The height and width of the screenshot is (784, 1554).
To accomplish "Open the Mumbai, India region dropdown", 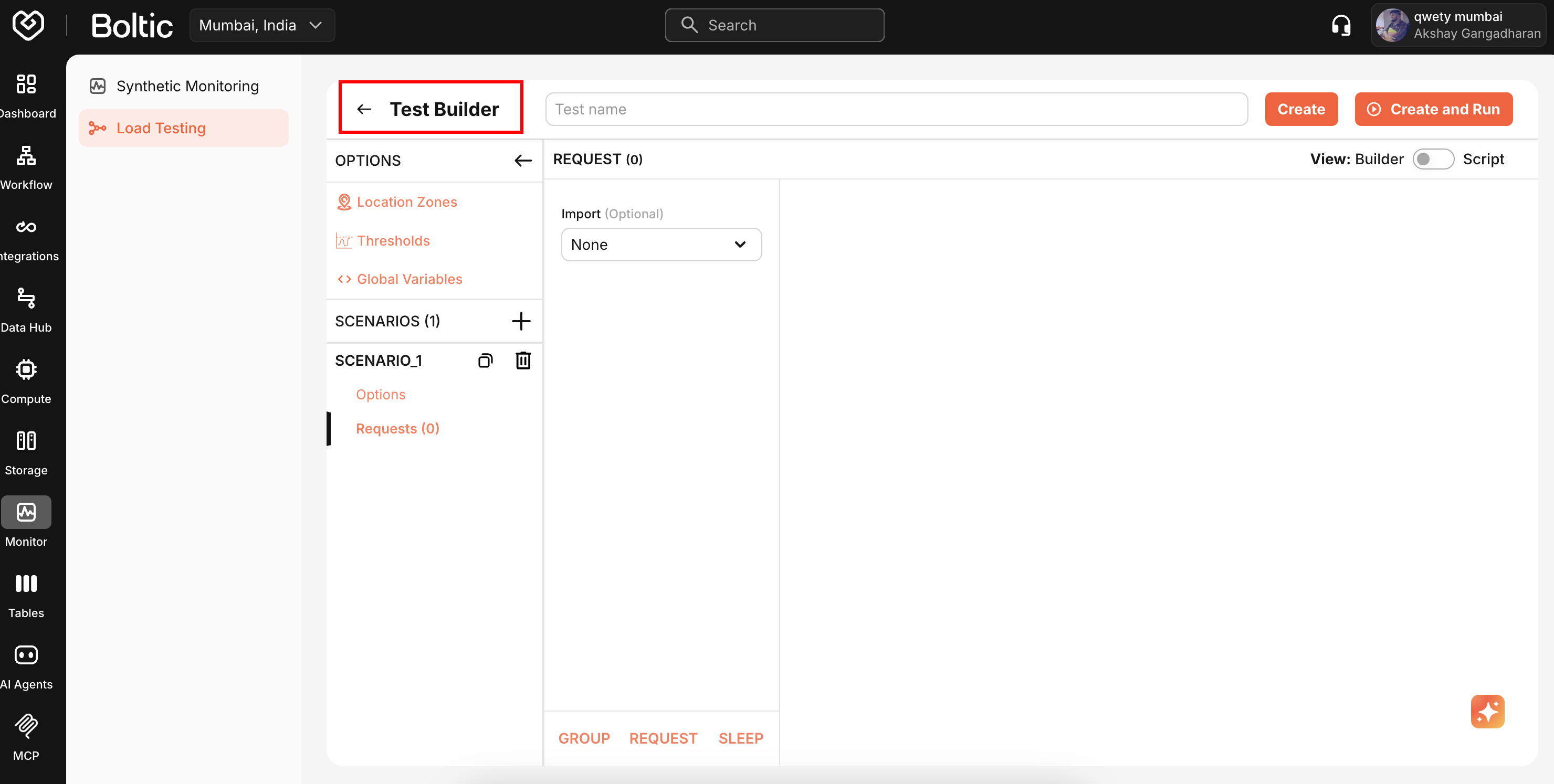I will pos(262,25).
